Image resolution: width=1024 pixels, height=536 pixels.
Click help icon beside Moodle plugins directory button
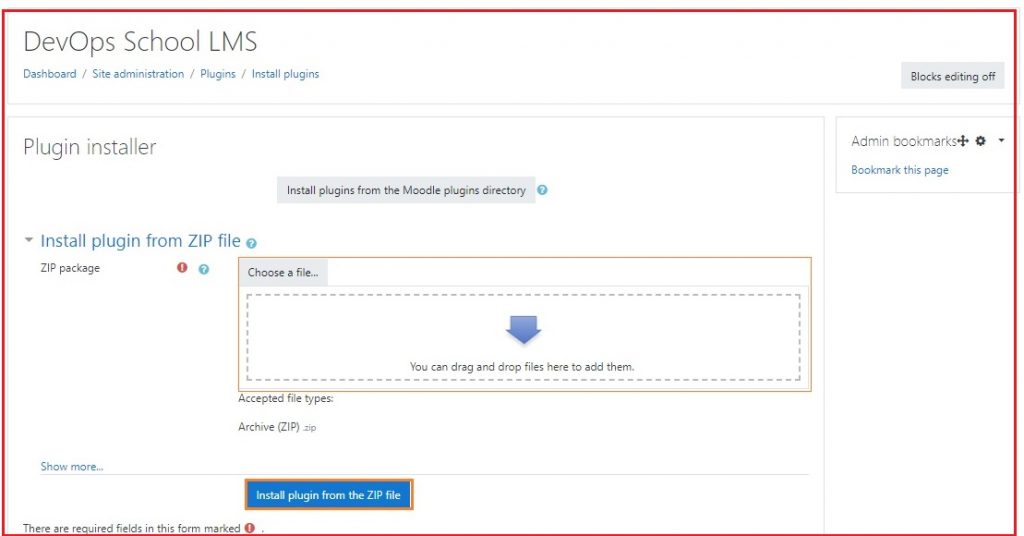[x=542, y=190]
